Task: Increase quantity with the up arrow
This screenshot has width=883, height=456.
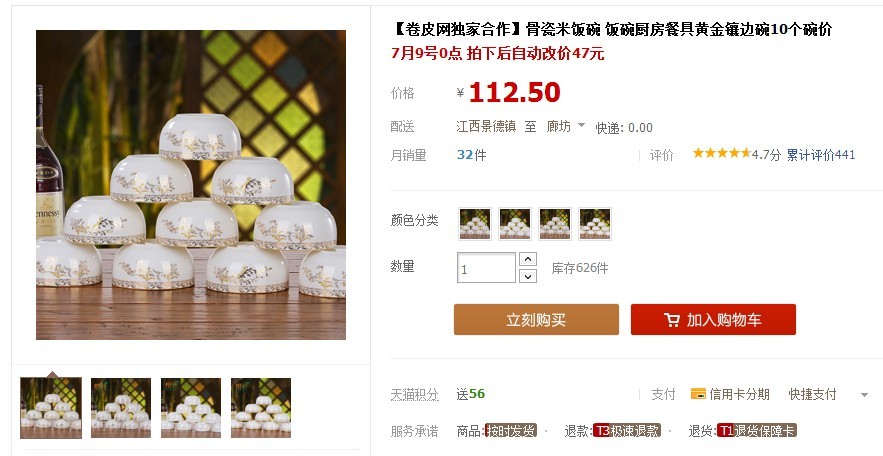Action: click(528, 259)
